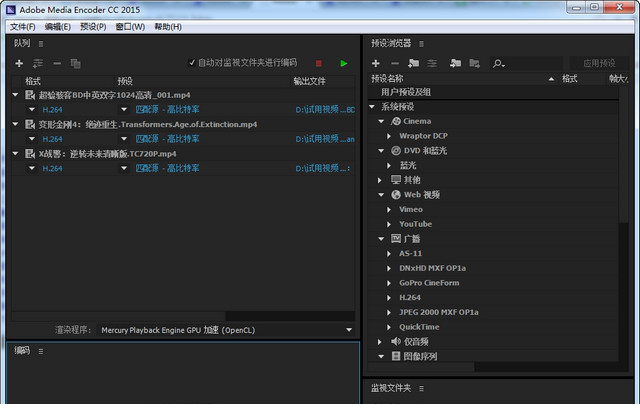Add source with queue plus icon
Screen dimensions: 640x420
[x=19, y=63]
